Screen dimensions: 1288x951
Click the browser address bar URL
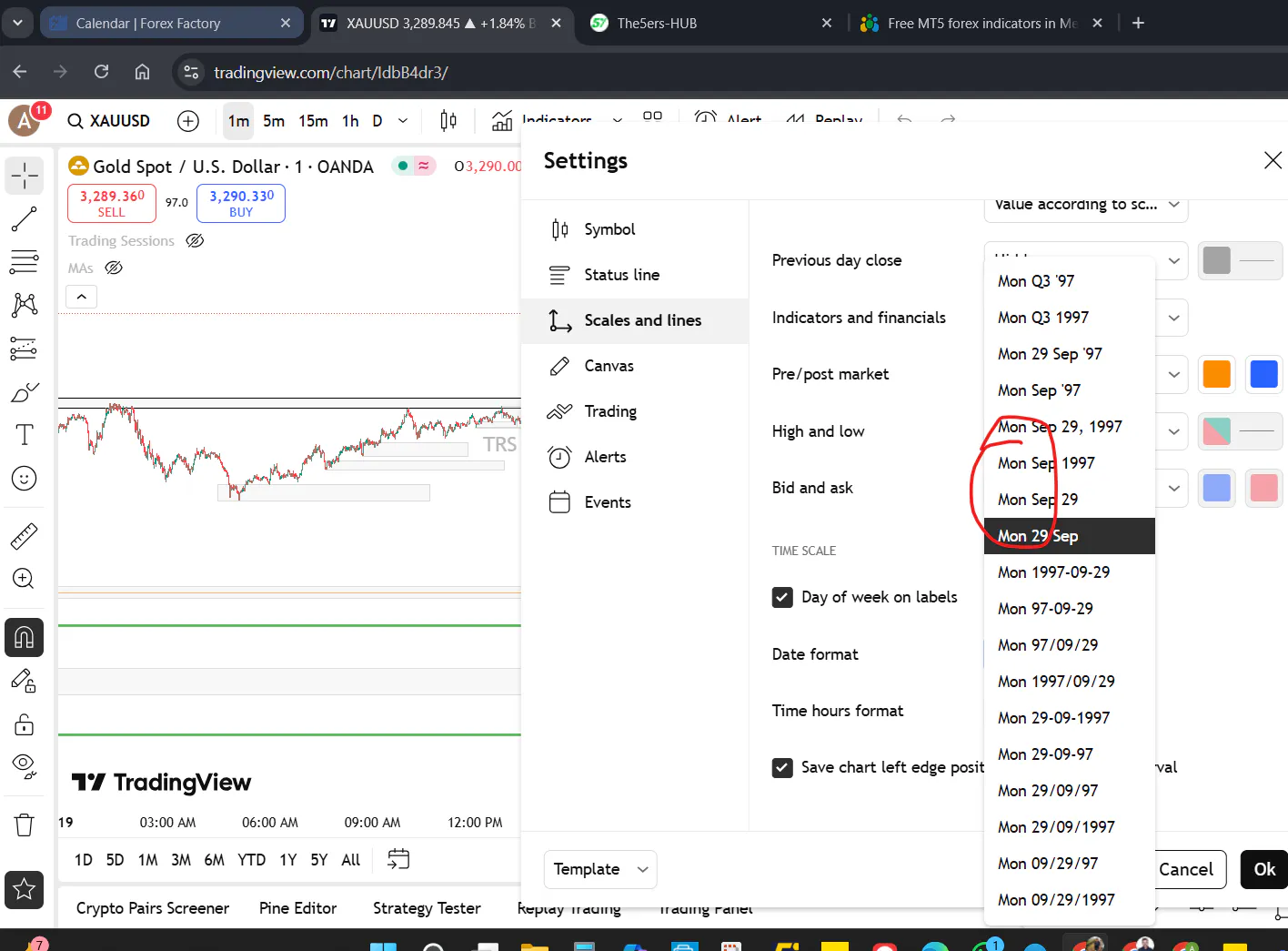click(331, 72)
